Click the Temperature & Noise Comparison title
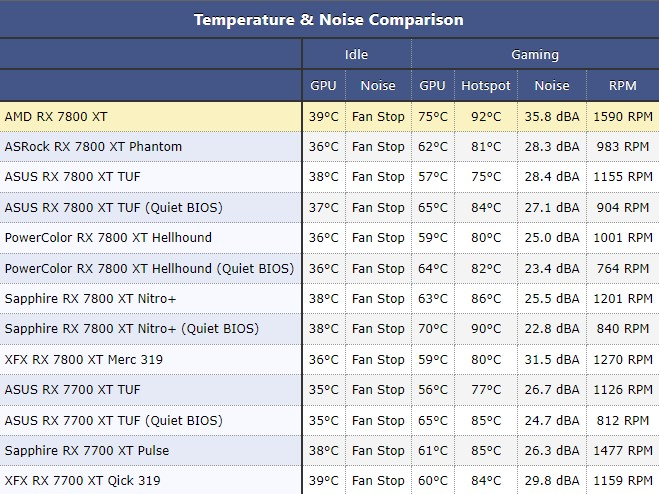The width and height of the screenshot is (659, 494). 329,20
